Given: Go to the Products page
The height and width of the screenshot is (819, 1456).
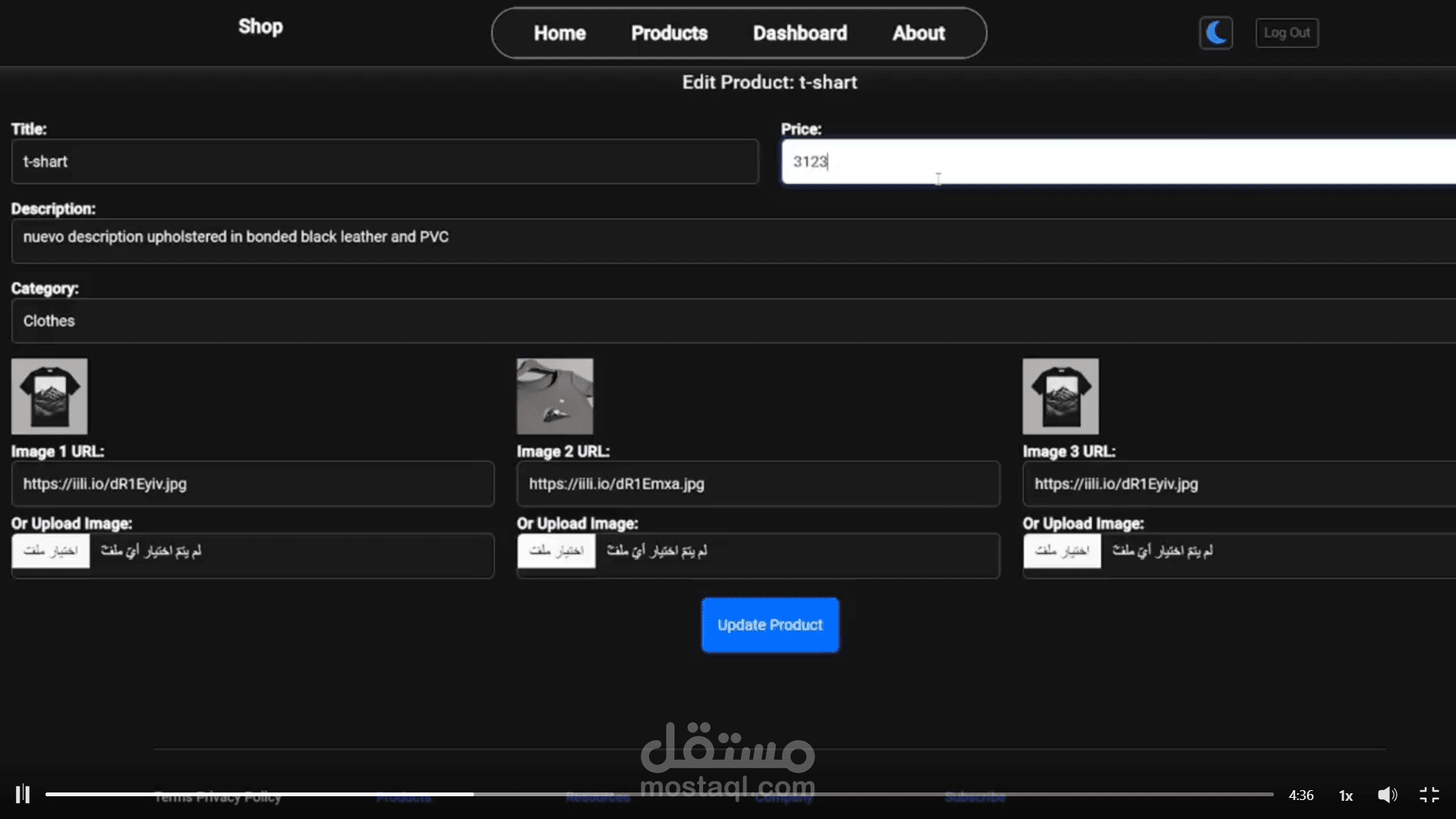Looking at the screenshot, I should click(669, 33).
